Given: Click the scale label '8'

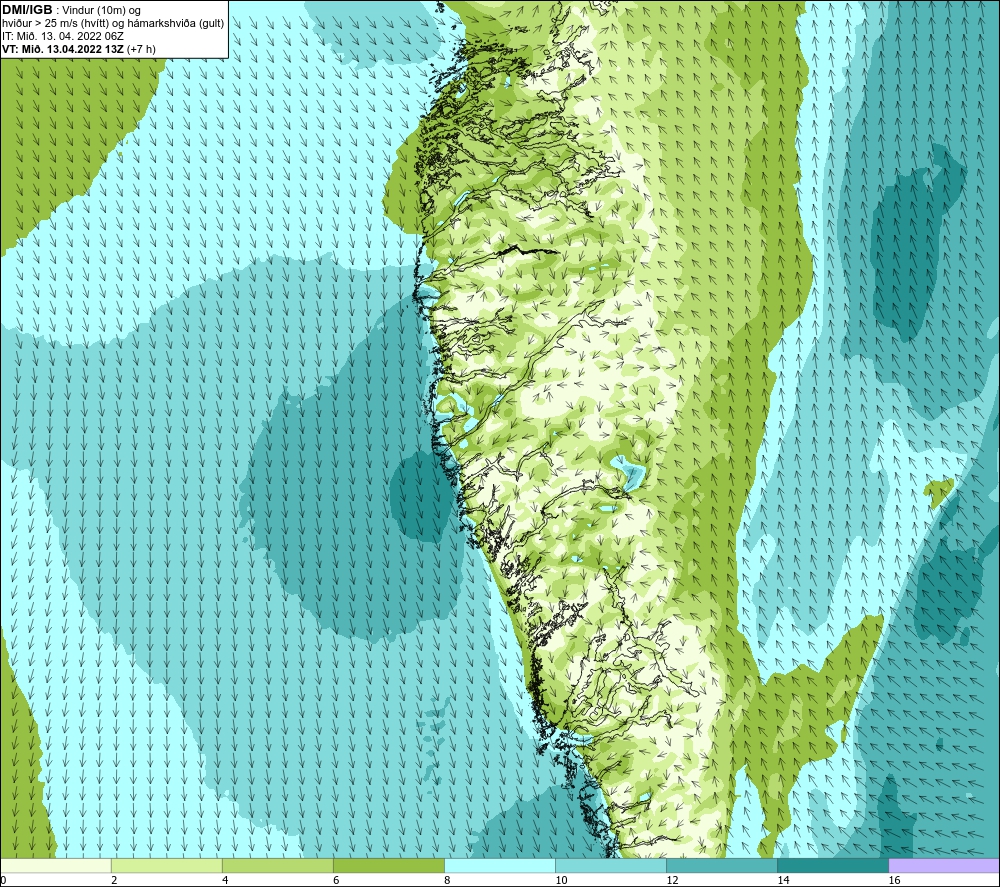Looking at the screenshot, I should click(x=446, y=880).
